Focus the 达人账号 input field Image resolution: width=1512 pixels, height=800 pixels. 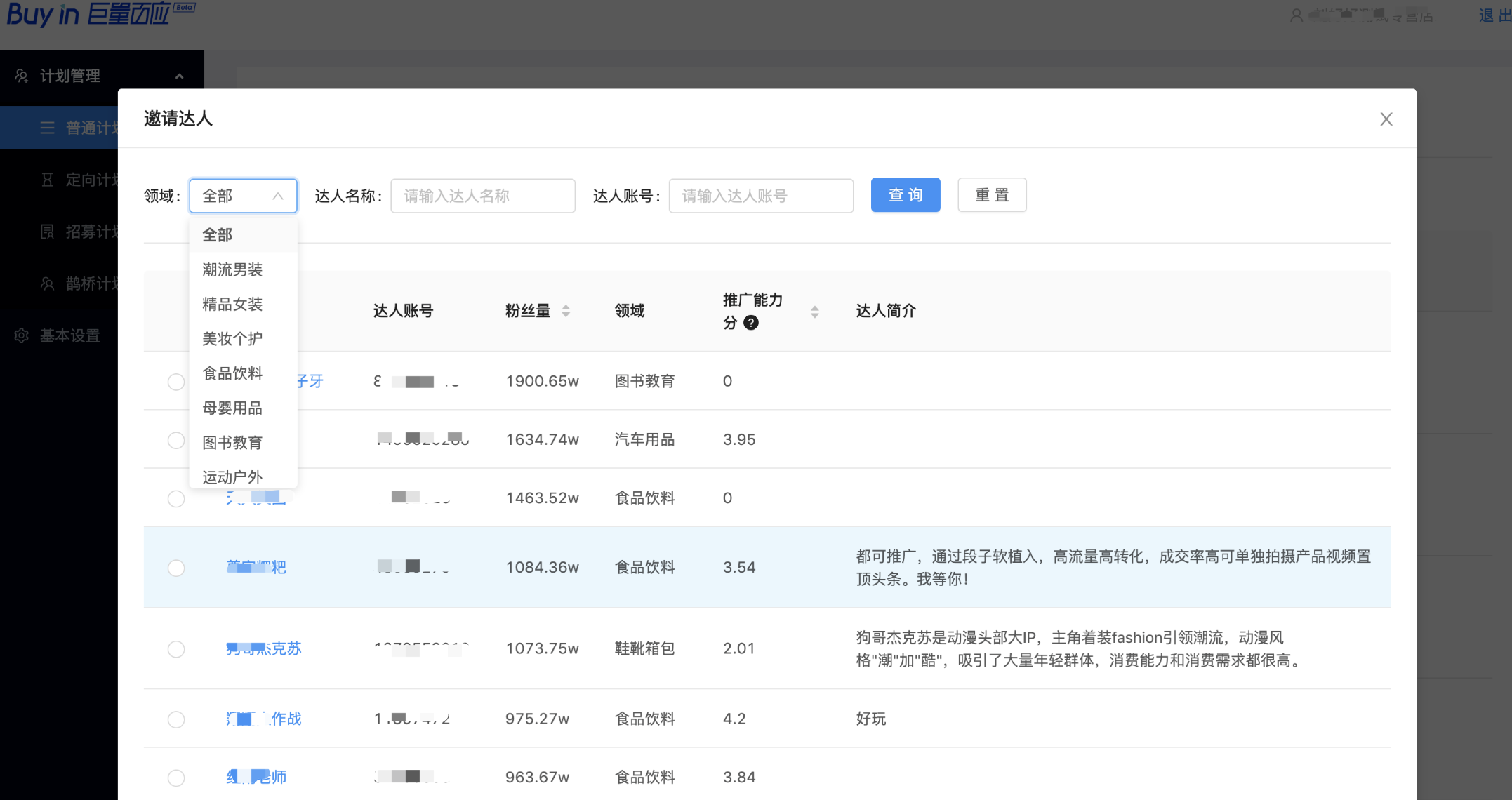click(761, 196)
